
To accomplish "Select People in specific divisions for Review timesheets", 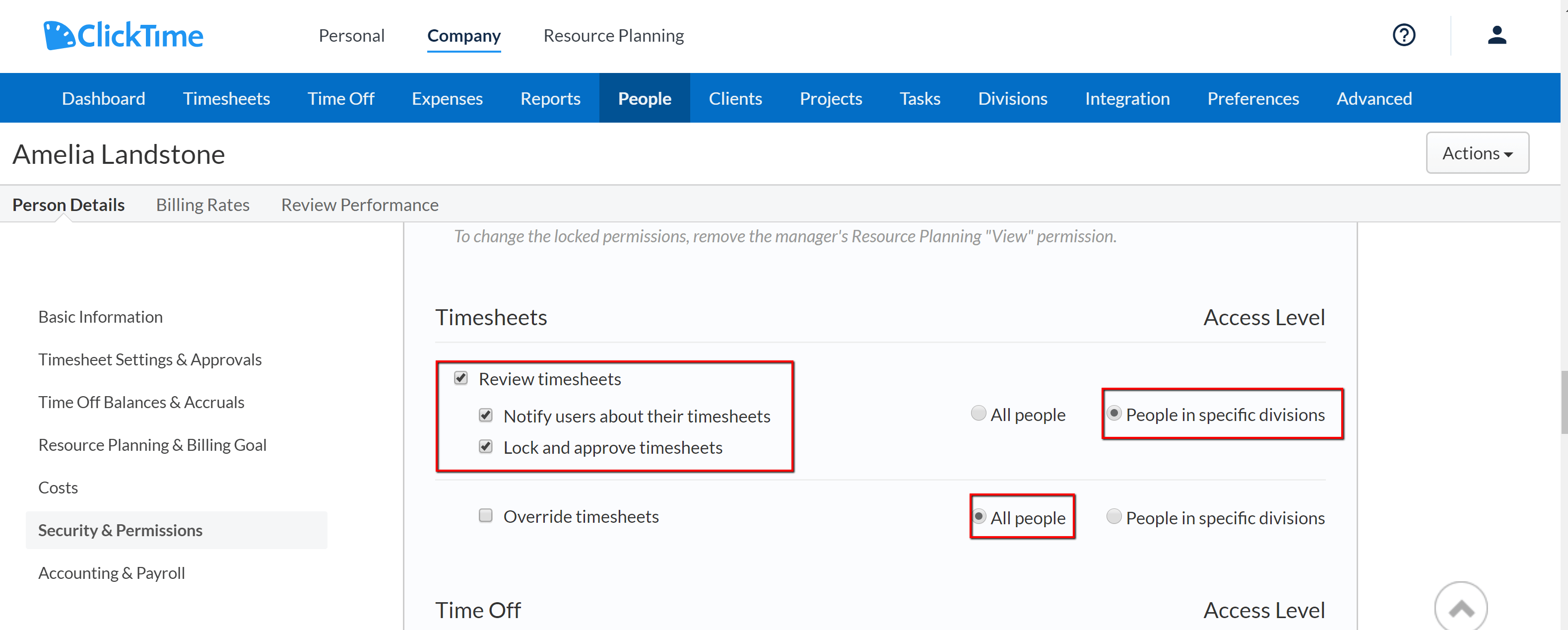I will pyautogui.click(x=1114, y=414).
